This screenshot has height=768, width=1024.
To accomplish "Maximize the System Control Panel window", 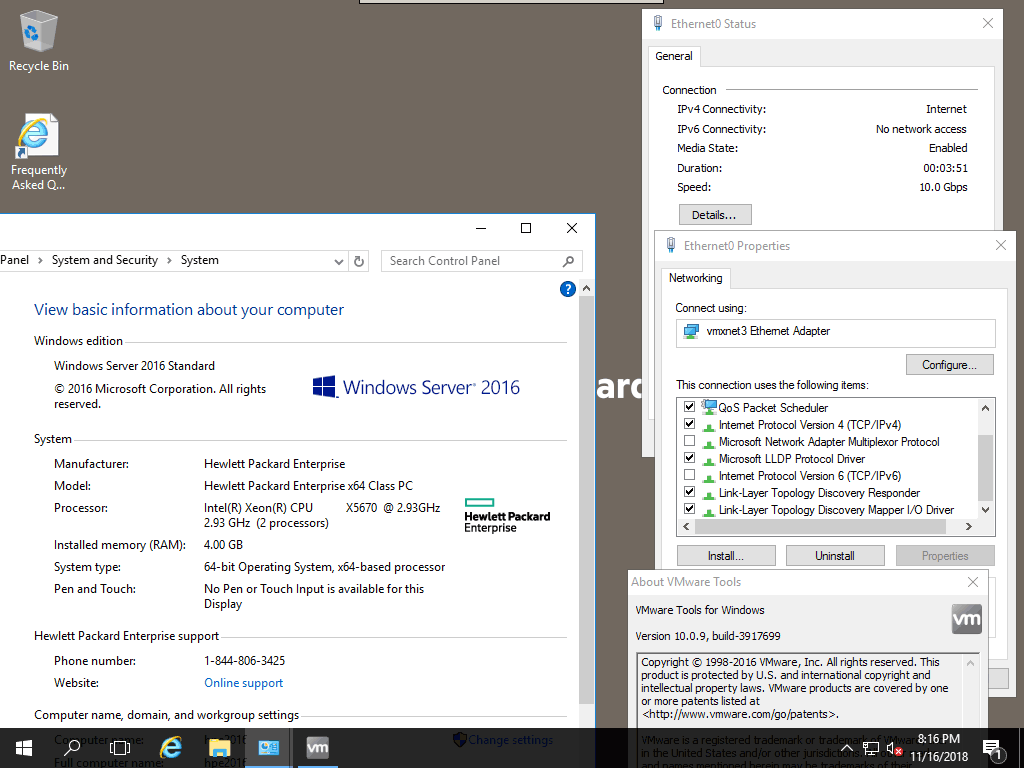I will pos(526,228).
